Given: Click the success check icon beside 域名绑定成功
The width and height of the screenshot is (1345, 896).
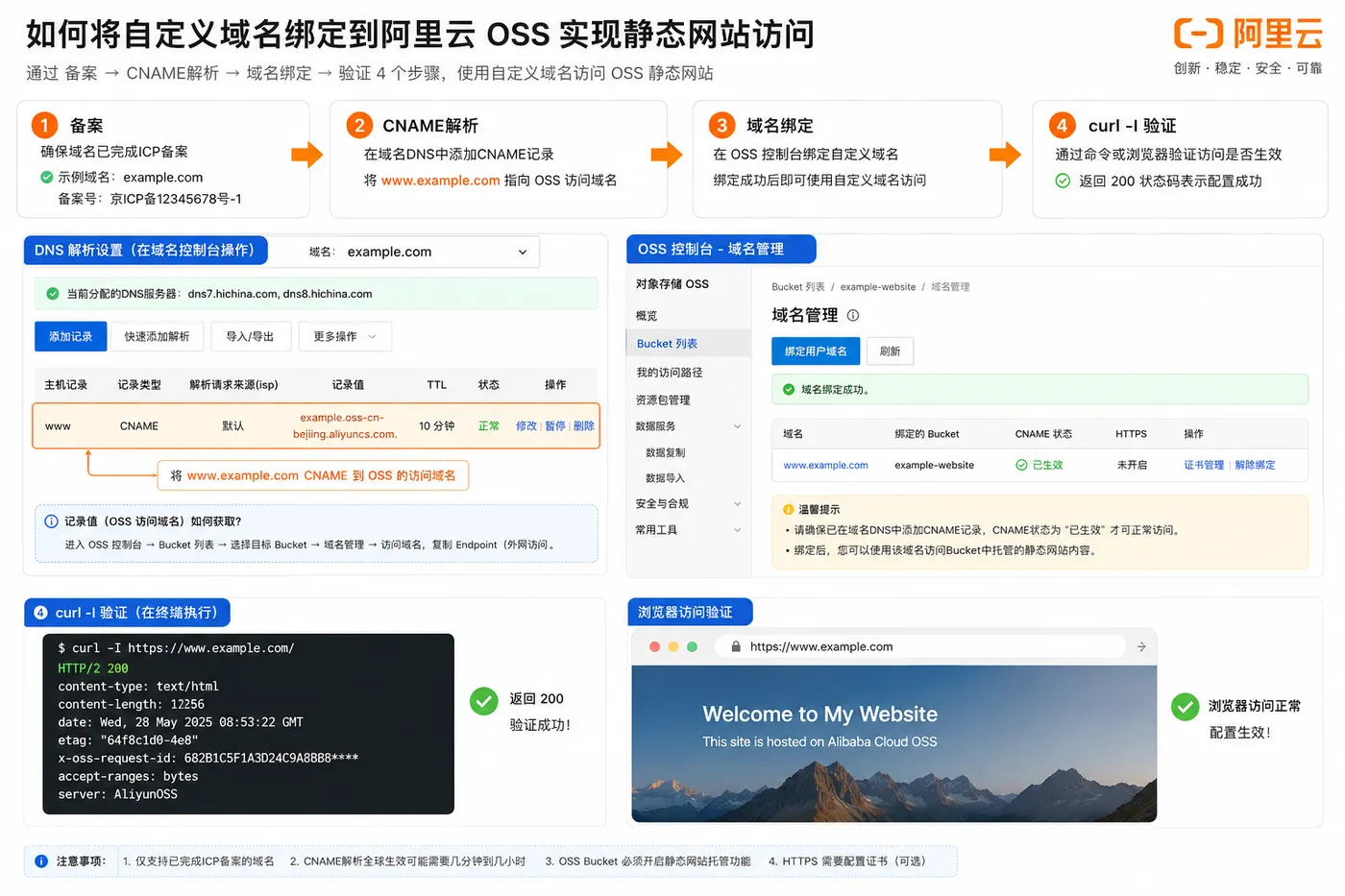Looking at the screenshot, I should tap(789, 390).
